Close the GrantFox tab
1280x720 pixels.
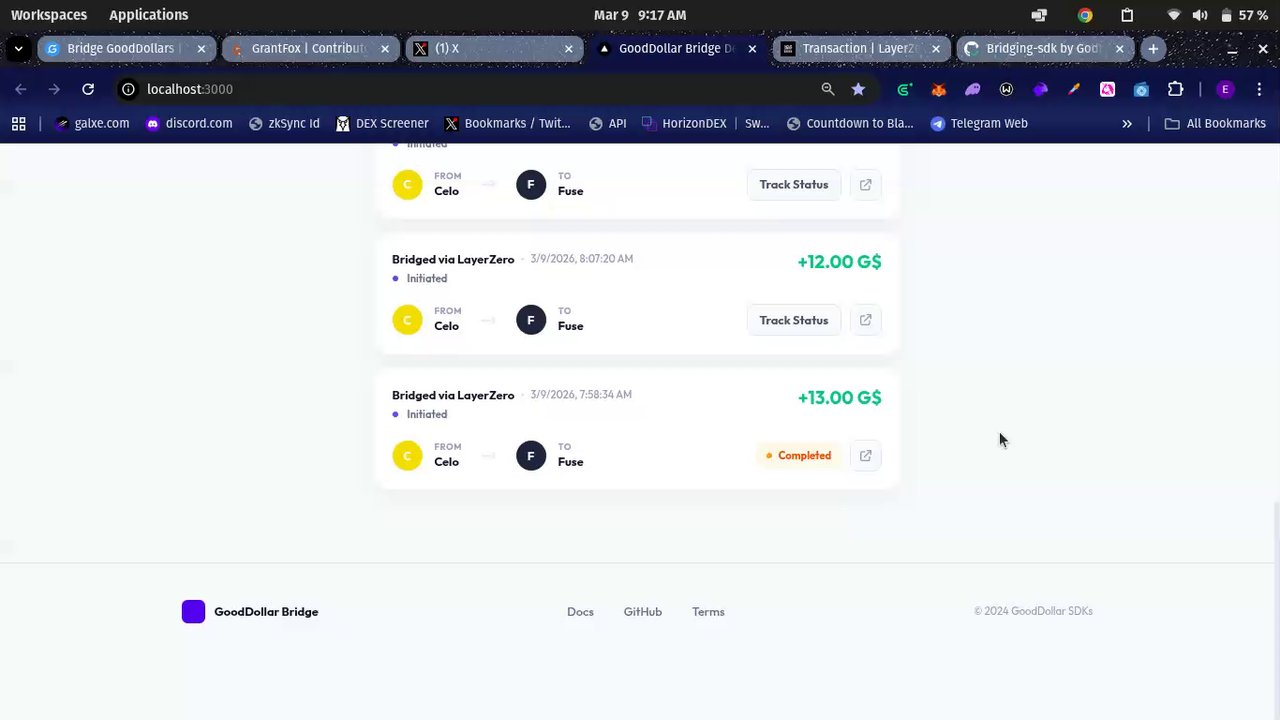click(385, 48)
